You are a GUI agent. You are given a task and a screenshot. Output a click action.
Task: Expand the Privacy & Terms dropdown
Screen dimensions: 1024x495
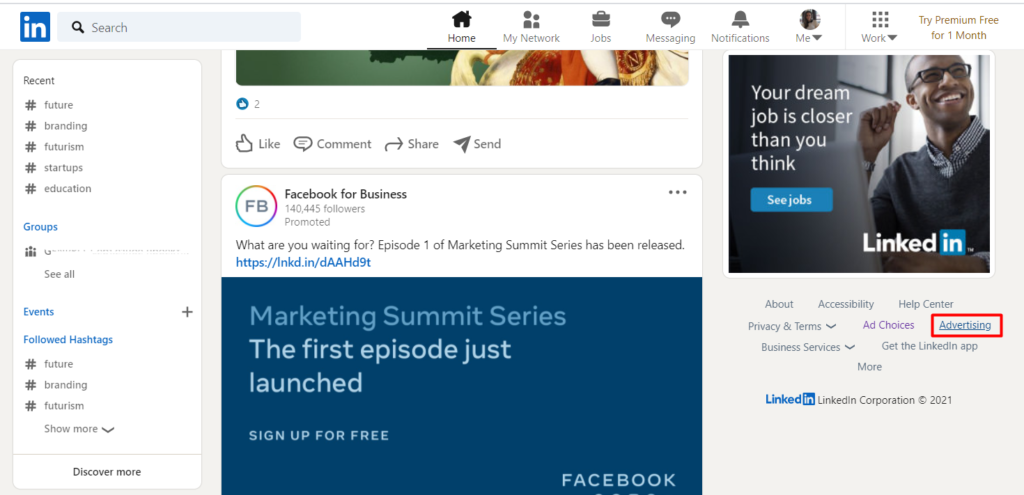(792, 326)
